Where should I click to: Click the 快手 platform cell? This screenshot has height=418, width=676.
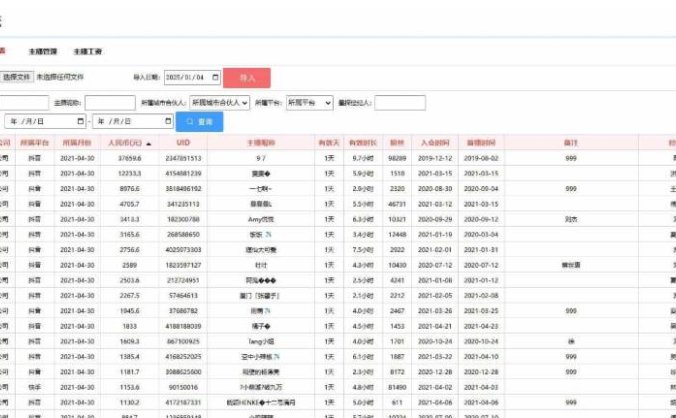pos(34,387)
